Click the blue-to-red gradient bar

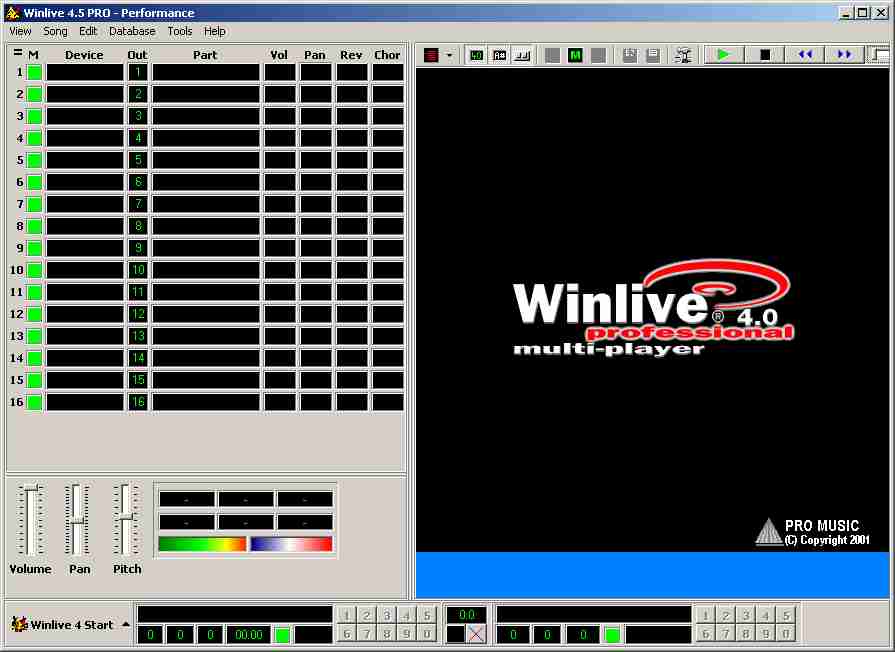click(291, 544)
